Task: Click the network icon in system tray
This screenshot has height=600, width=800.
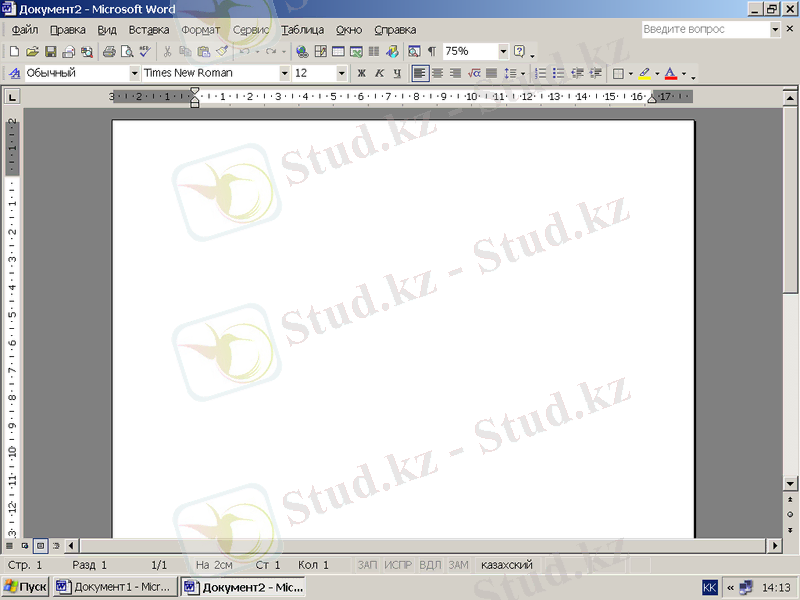Action: pyautogui.click(x=746, y=587)
